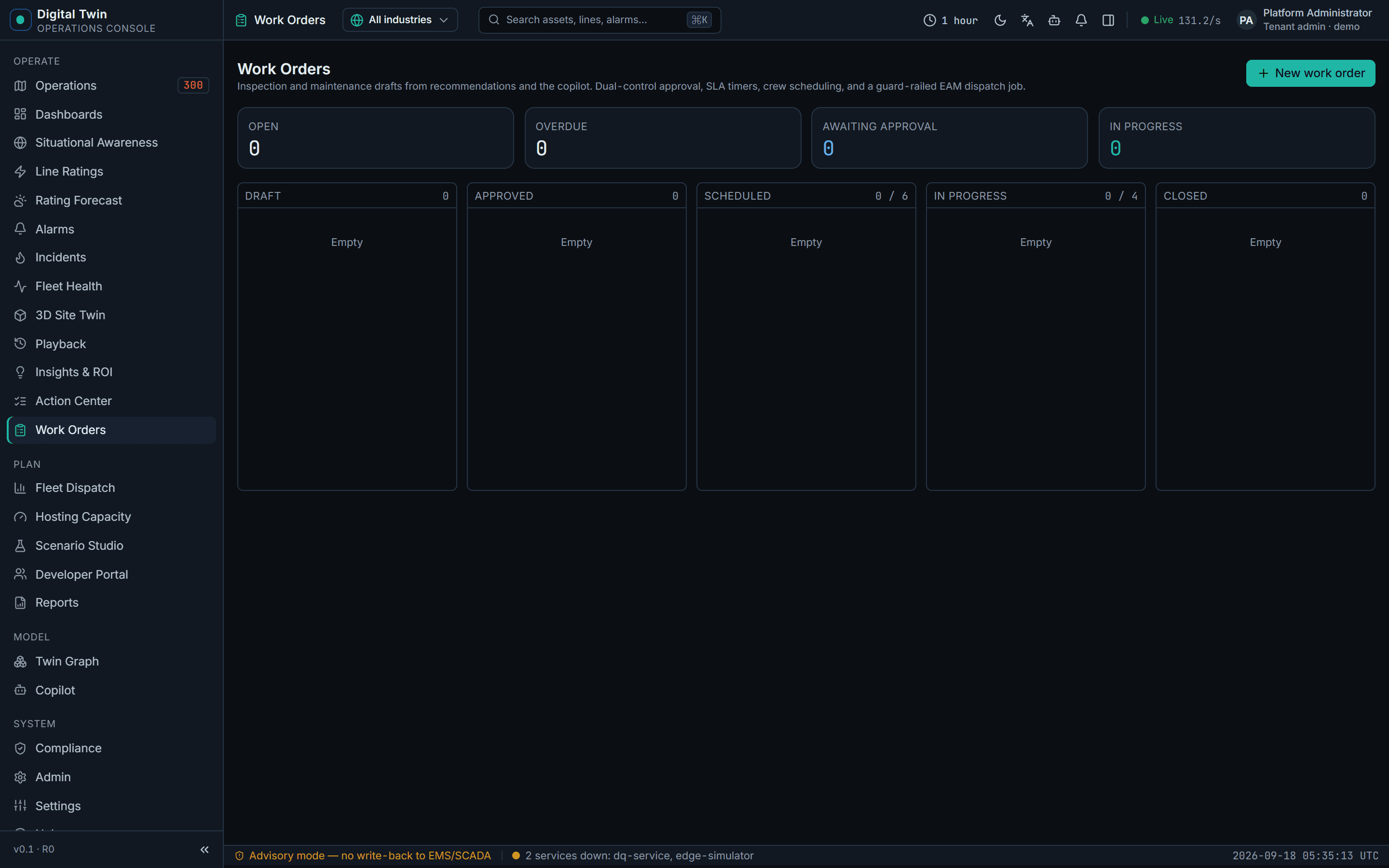Open notifications bell in top bar
The height and width of the screenshot is (868, 1389).
pos(1081,20)
